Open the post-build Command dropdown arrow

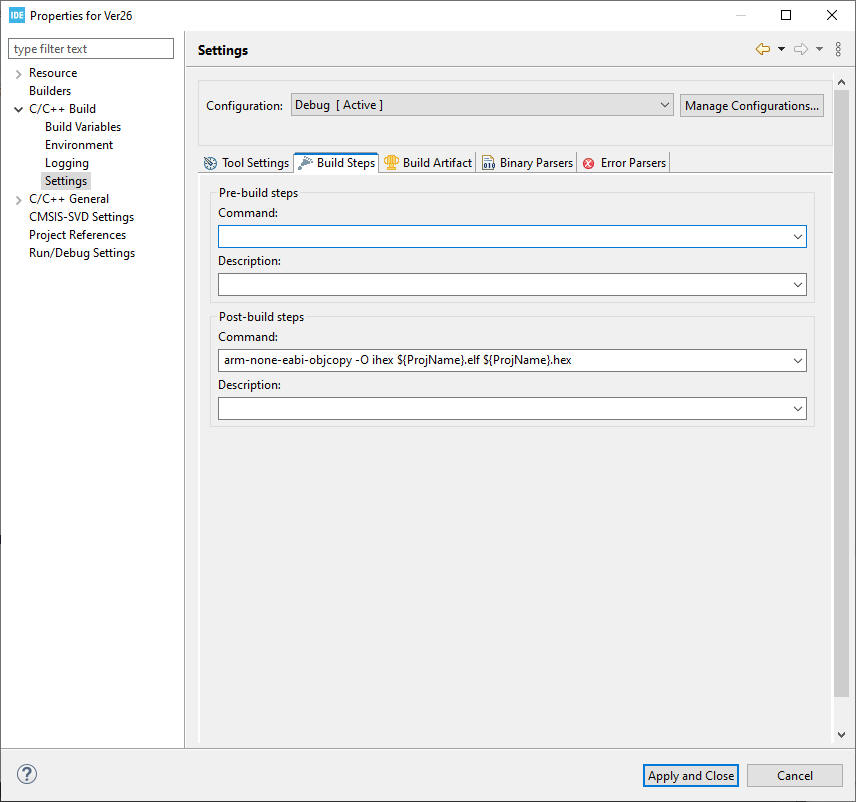pyautogui.click(x=797, y=360)
